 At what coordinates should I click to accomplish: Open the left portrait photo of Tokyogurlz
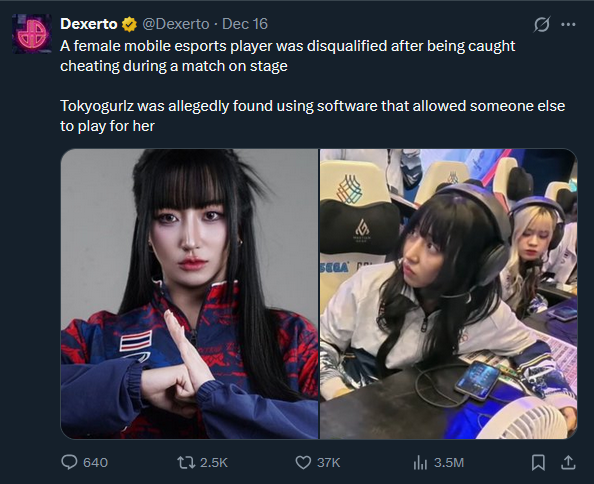189,294
